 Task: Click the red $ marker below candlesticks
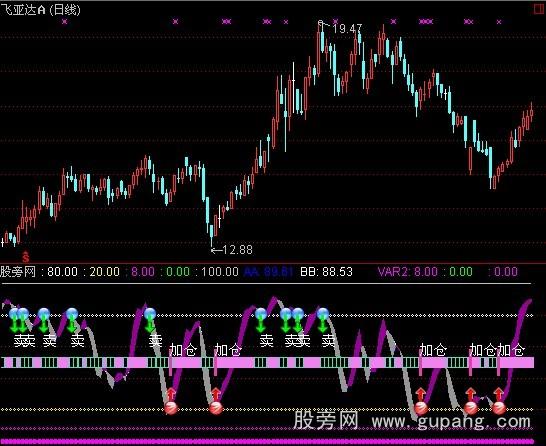tap(26, 257)
